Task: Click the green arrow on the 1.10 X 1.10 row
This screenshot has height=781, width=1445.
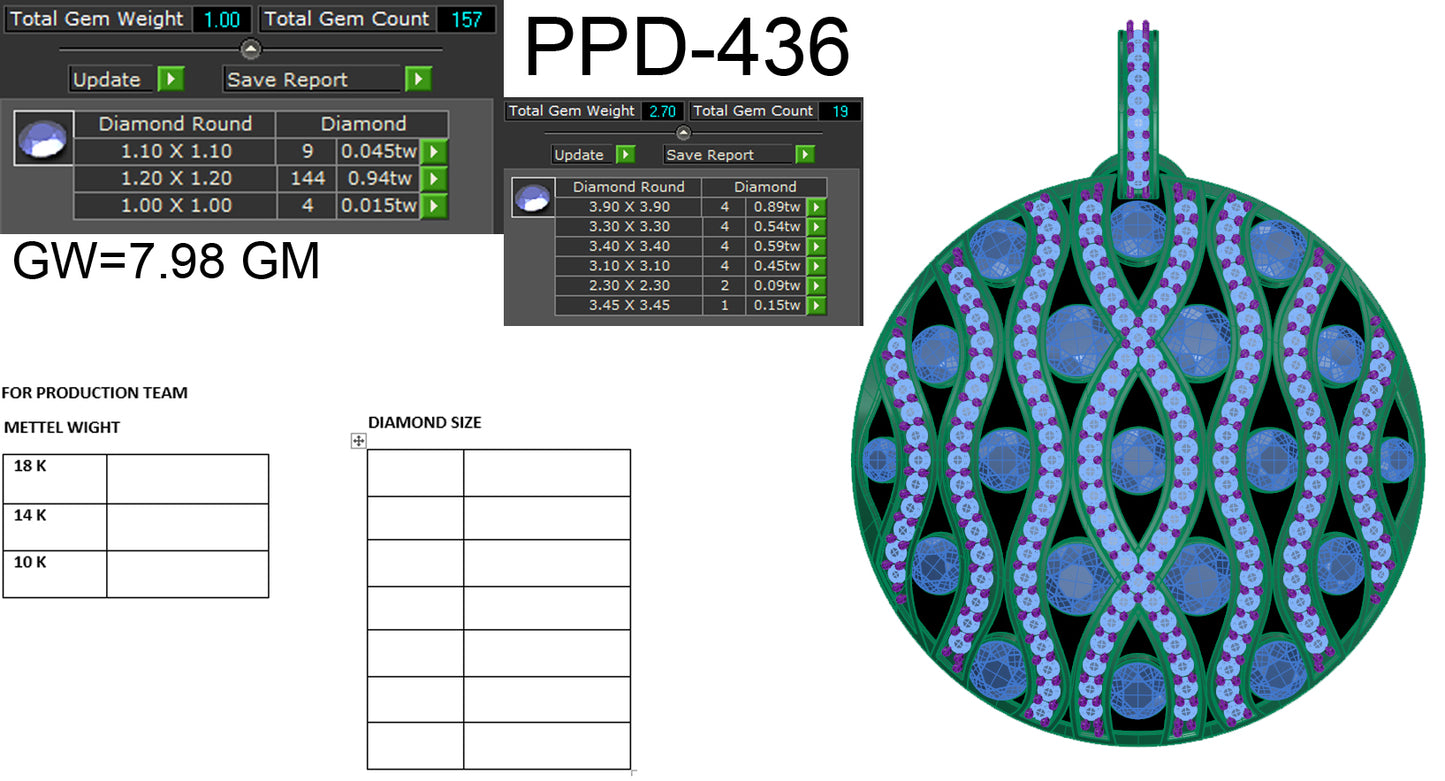Action: 434,151
